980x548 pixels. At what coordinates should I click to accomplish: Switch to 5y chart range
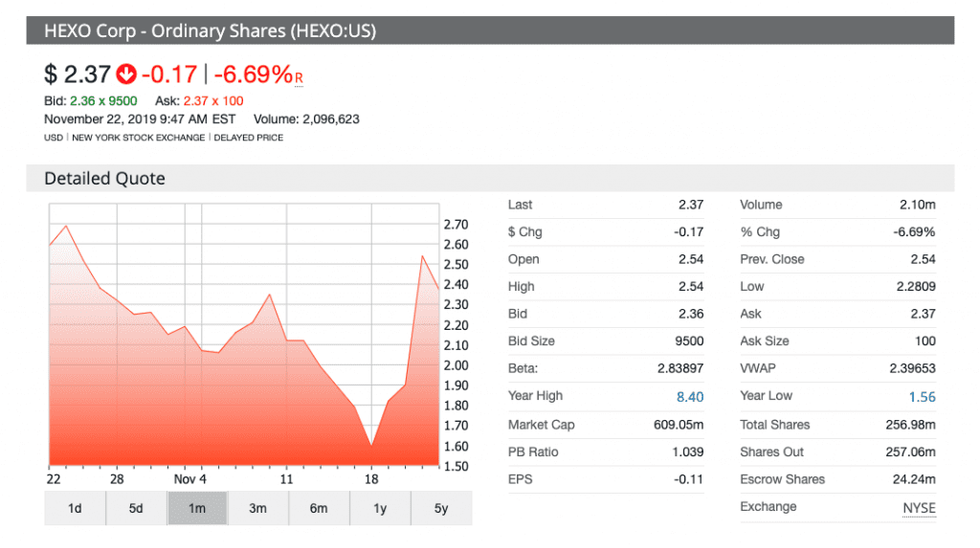coord(441,508)
